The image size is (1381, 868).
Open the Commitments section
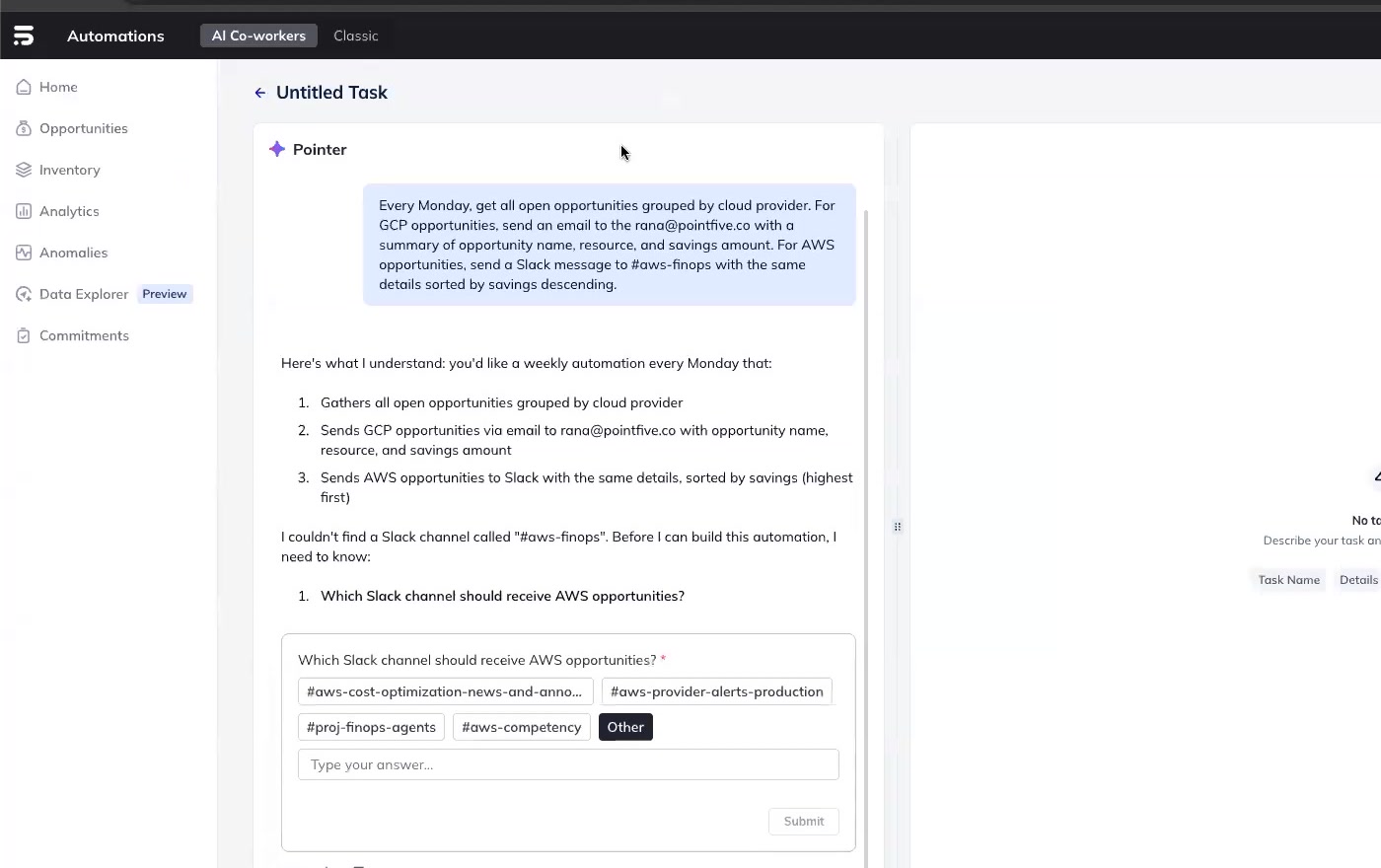pyautogui.click(x=84, y=335)
